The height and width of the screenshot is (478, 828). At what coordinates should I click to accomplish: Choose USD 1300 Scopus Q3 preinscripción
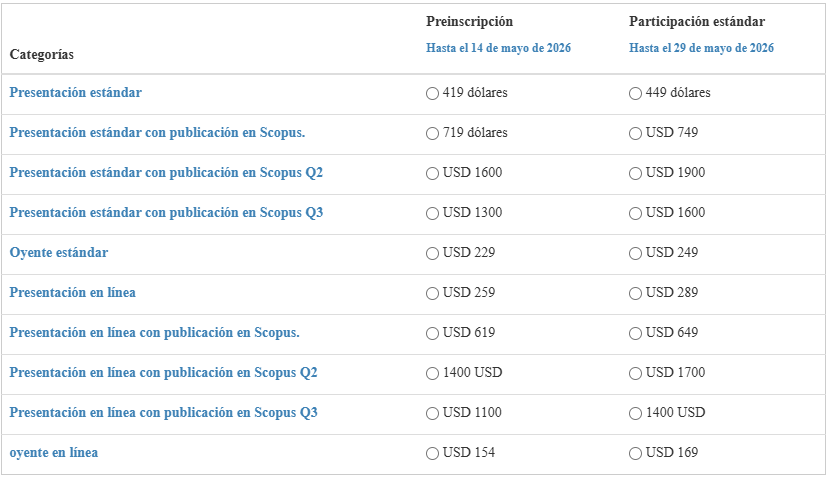(432, 213)
